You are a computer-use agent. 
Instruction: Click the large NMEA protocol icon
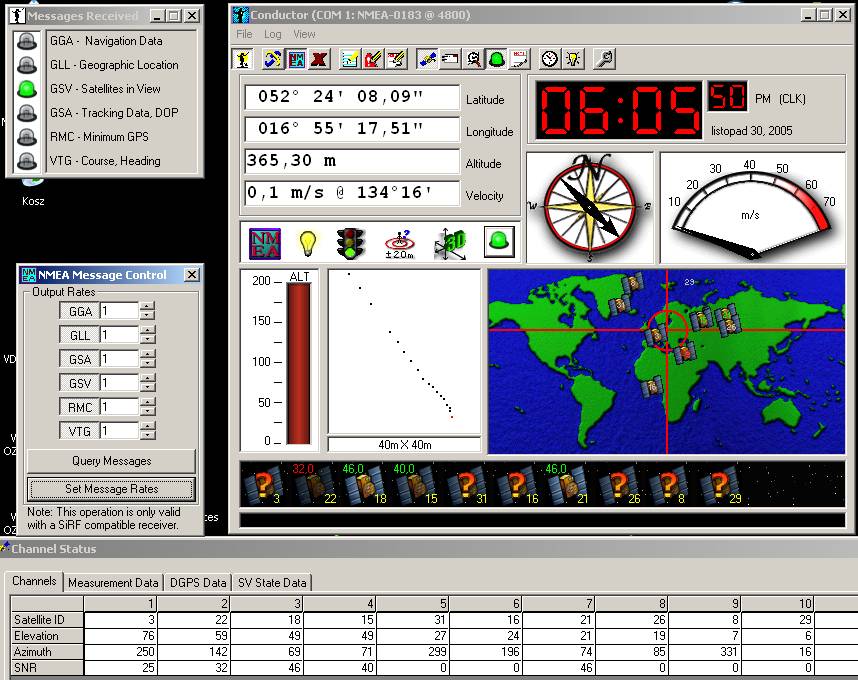264,243
